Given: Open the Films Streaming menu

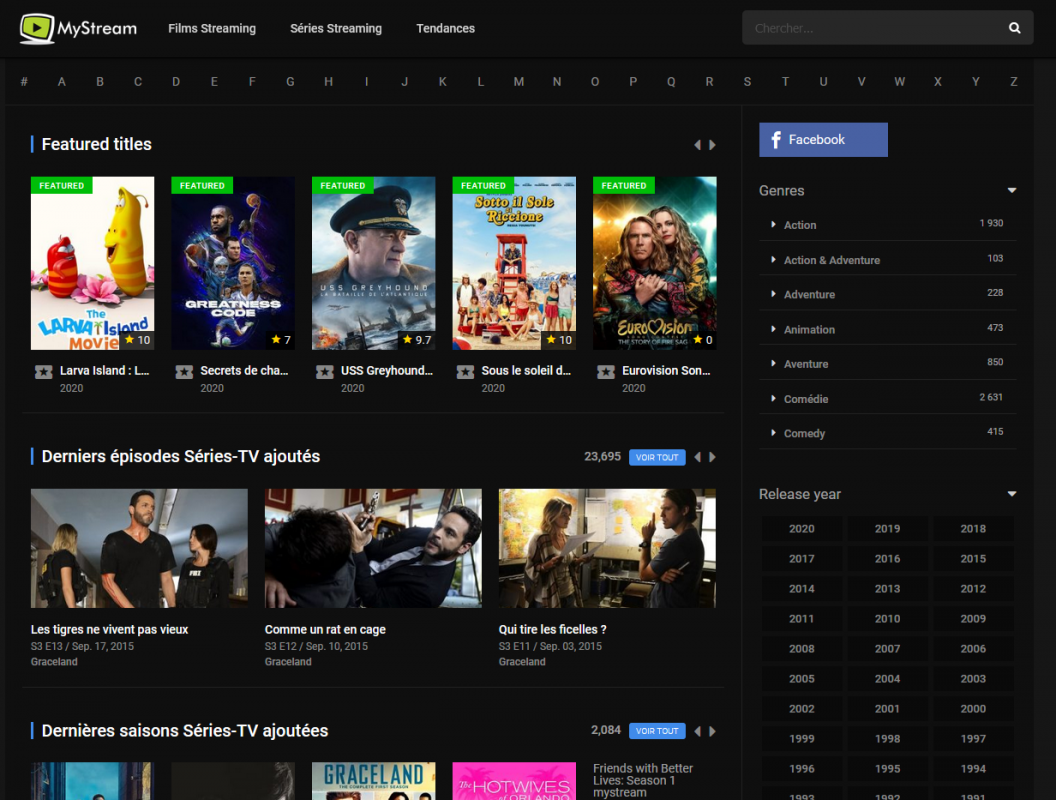Looking at the screenshot, I should pos(211,28).
